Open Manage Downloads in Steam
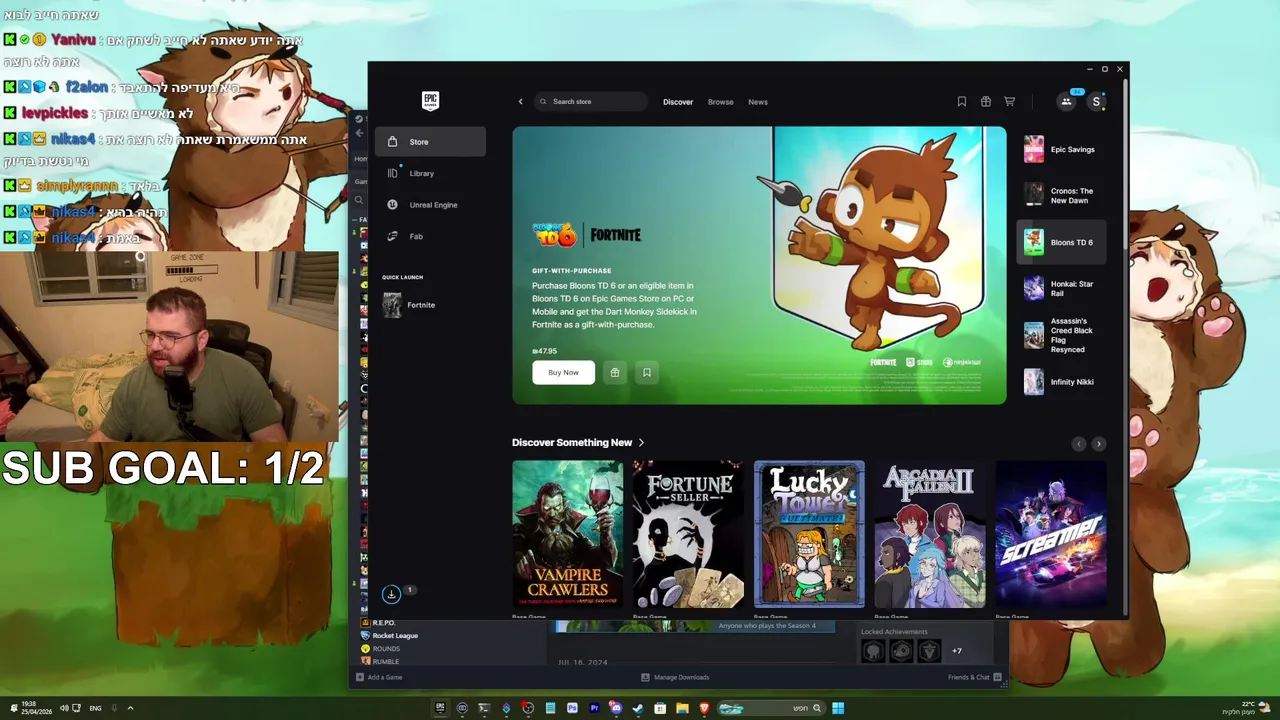 coord(675,677)
